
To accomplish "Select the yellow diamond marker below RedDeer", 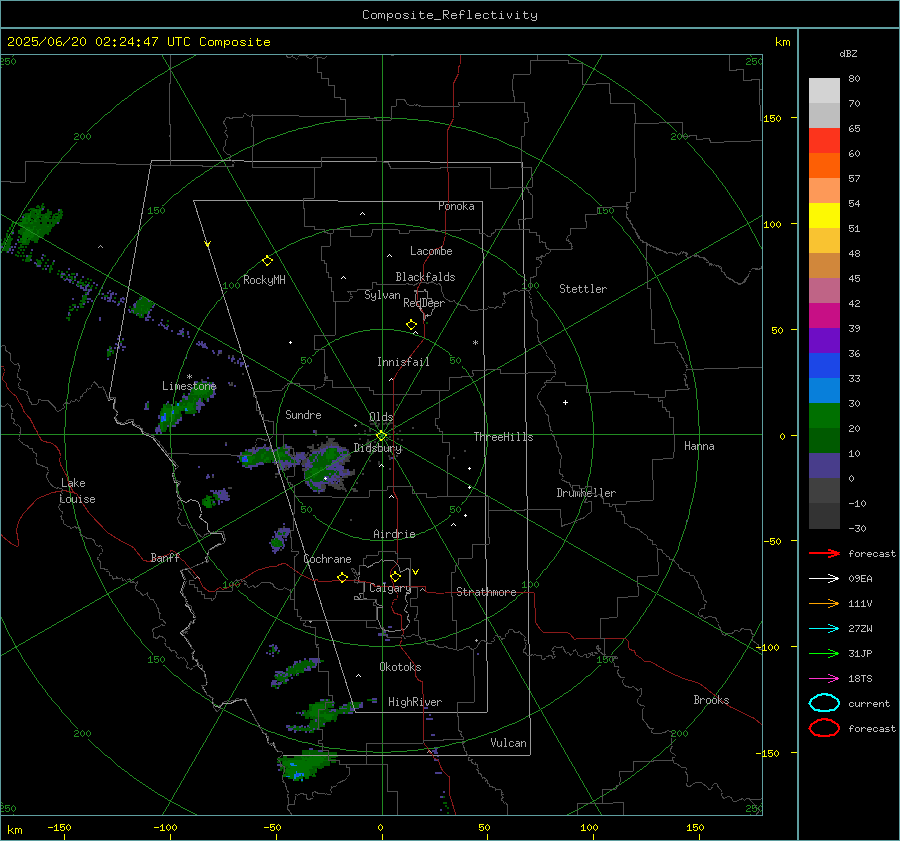I will [x=411, y=325].
